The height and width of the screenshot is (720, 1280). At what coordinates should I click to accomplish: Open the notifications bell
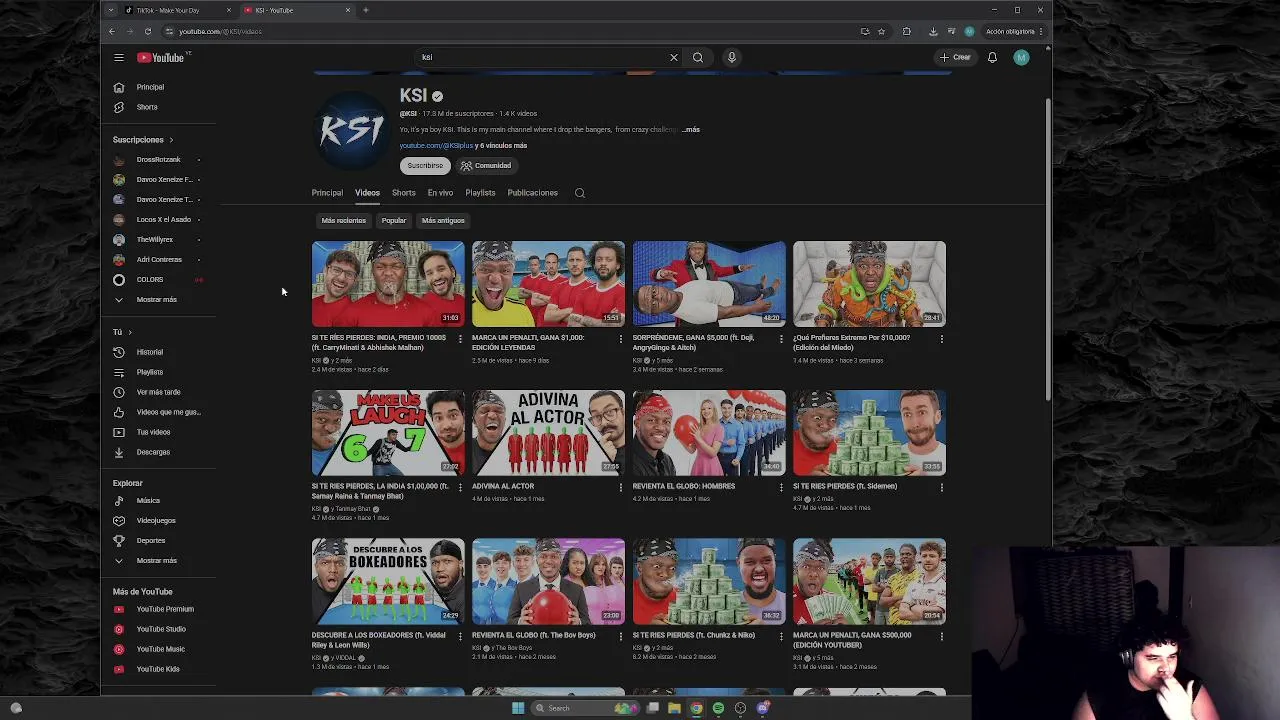click(992, 58)
